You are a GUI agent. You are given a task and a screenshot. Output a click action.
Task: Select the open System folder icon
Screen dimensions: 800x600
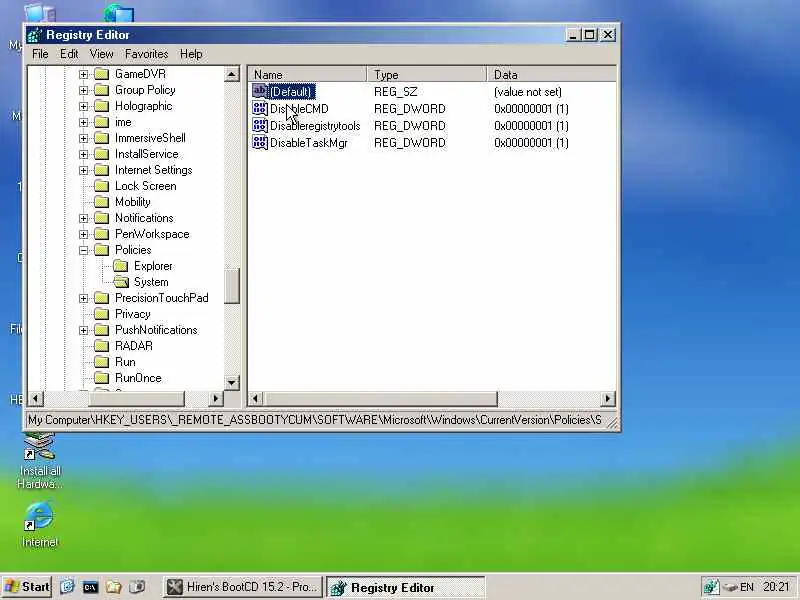point(121,282)
